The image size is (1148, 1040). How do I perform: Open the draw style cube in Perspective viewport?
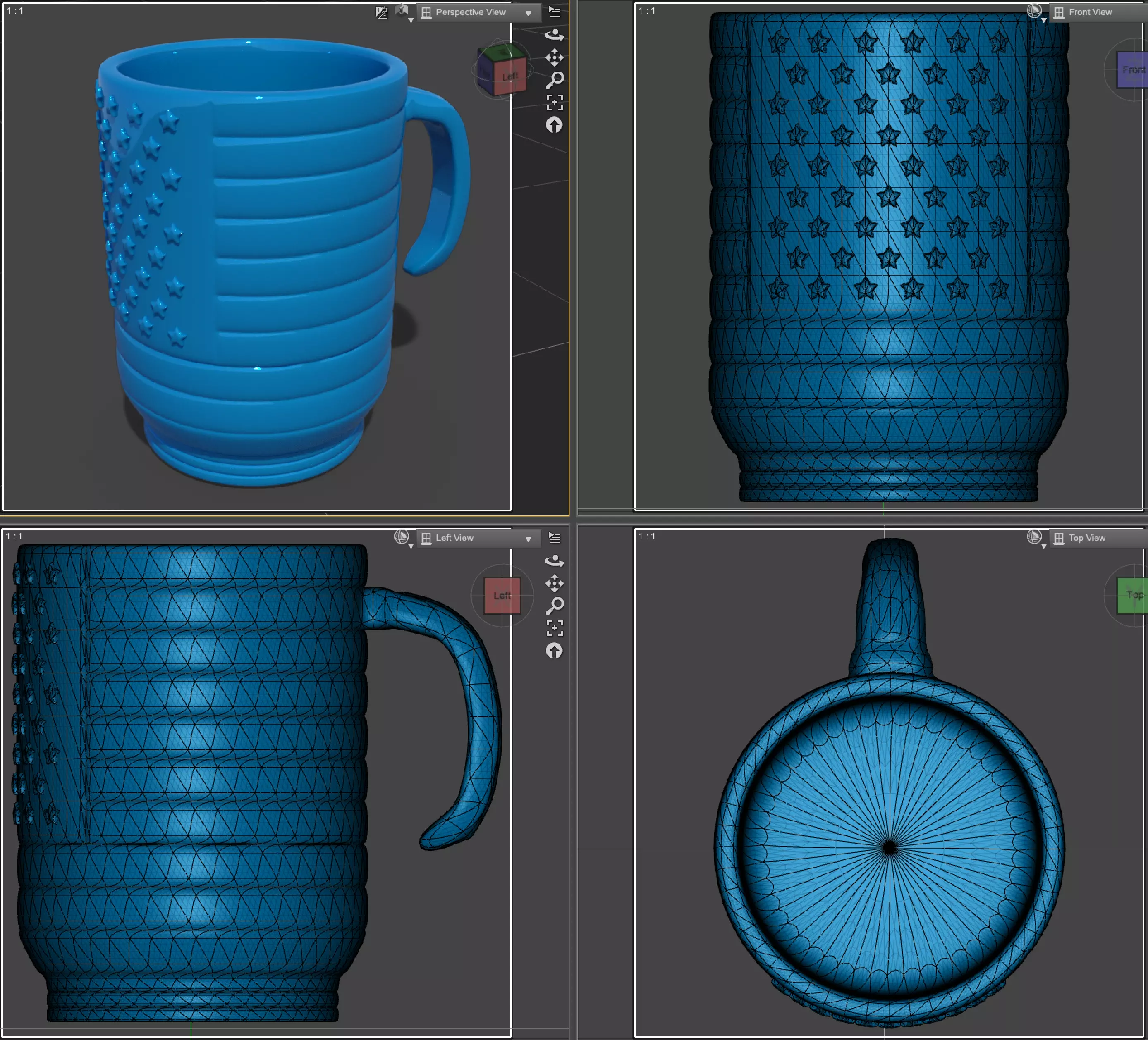tap(403, 12)
